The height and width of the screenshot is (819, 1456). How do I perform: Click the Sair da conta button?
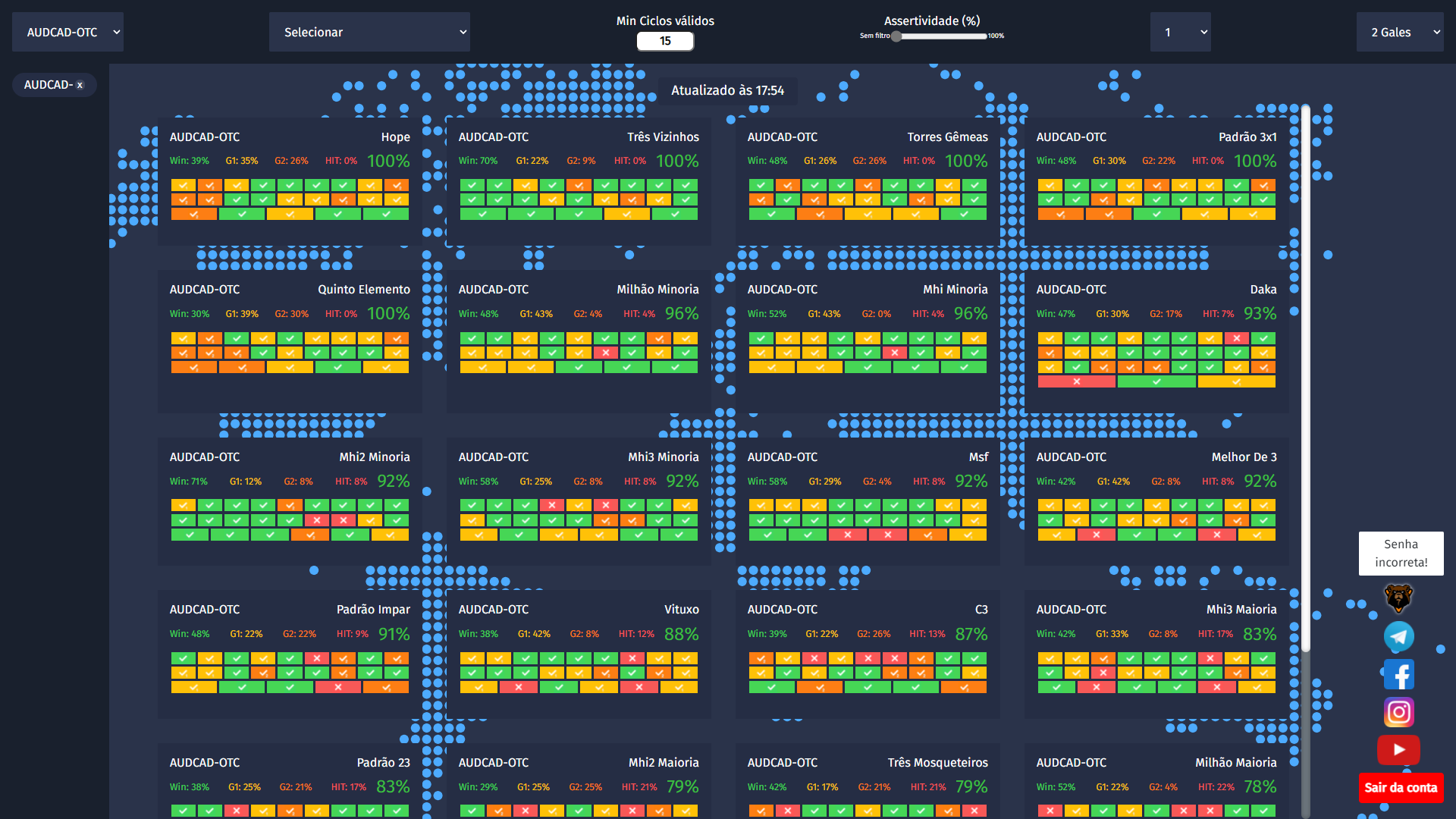(x=1401, y=787)
